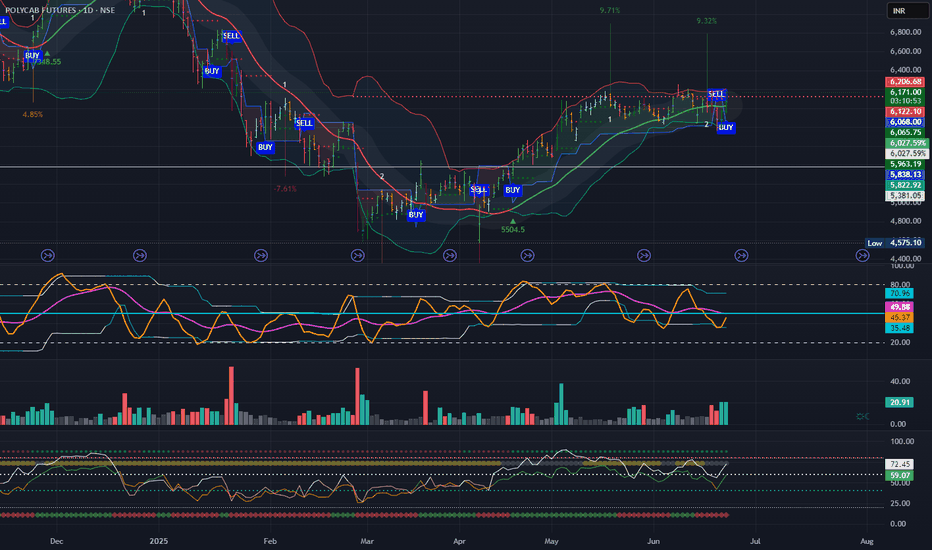This screenshot has width=932, height=550.
Task: Click the Aug label on time axis
Action: (x=867, y=541)
